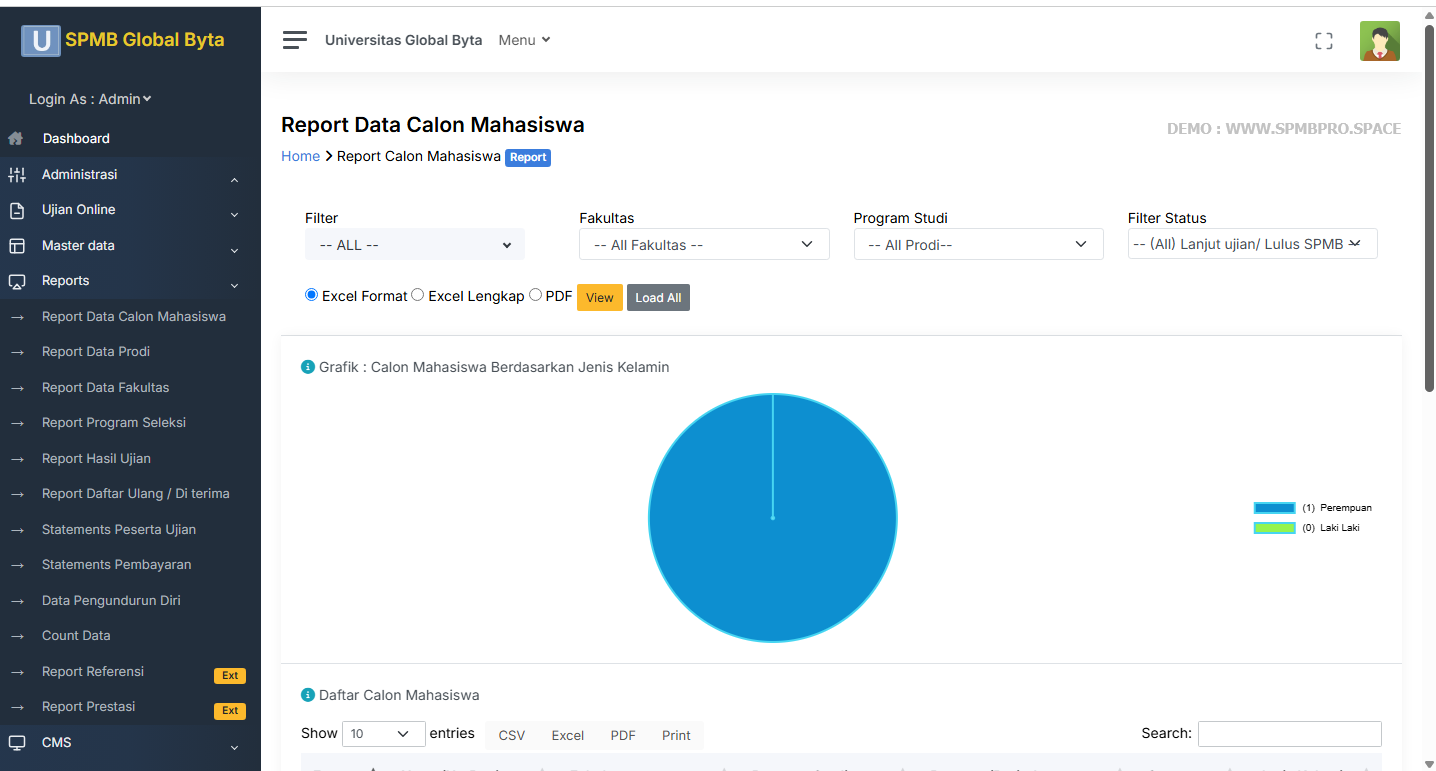Image resolution: width=1436 pixels, height=771 pixels.
Task: Toggle fullscreen mode icon
Action: click(1323, 41)
